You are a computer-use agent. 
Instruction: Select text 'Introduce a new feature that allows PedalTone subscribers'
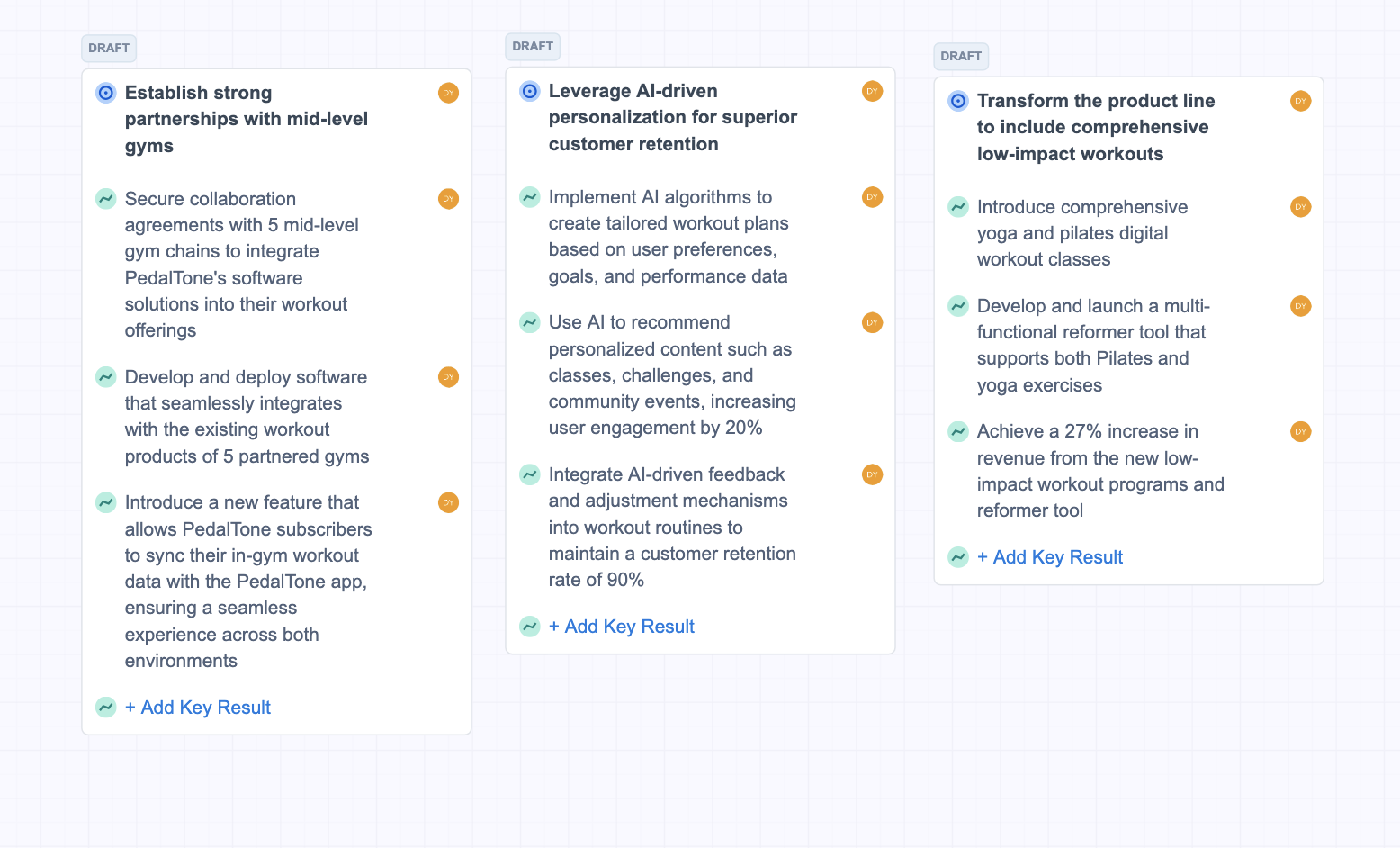point(248,516)
